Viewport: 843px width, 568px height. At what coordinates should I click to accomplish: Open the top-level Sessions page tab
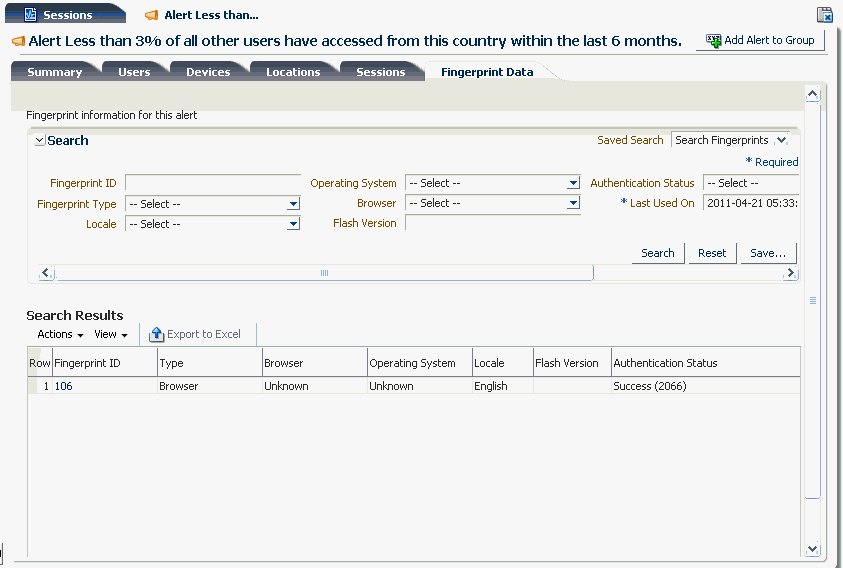coord(66,15)
